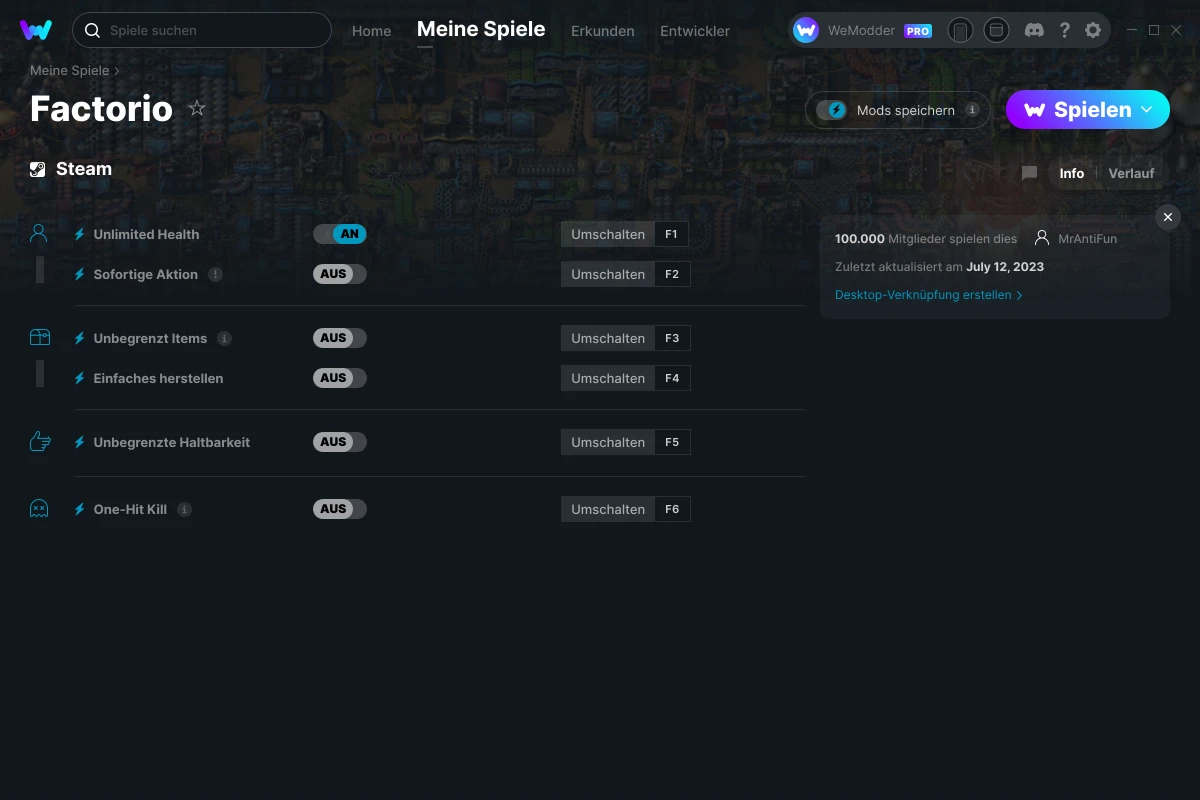
Task: Click Umschalten for Unbegrenzte Haltbarkeit
Action: pos(608,442)
